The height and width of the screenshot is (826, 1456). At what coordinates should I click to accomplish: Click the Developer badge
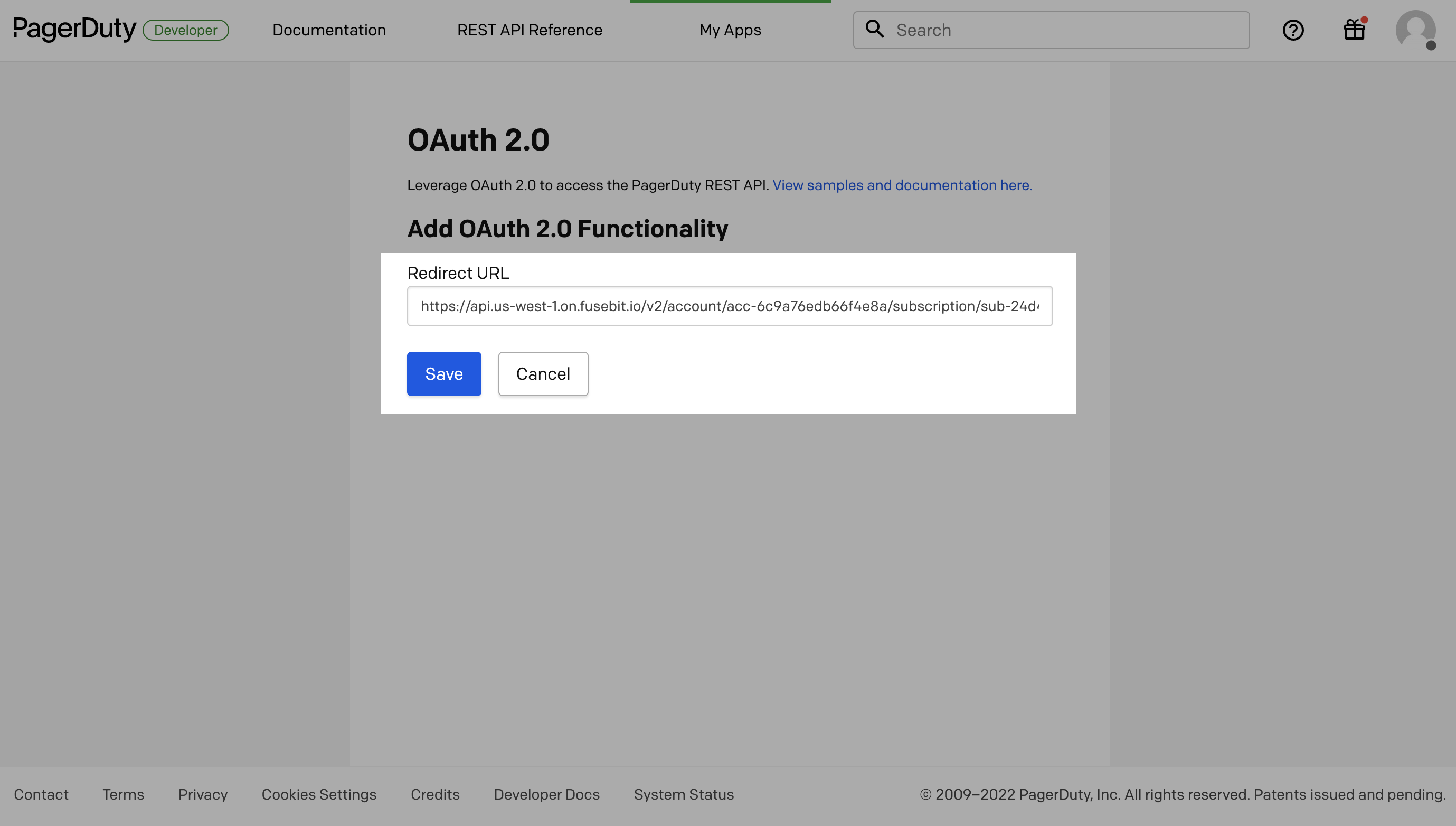[185, 30]
